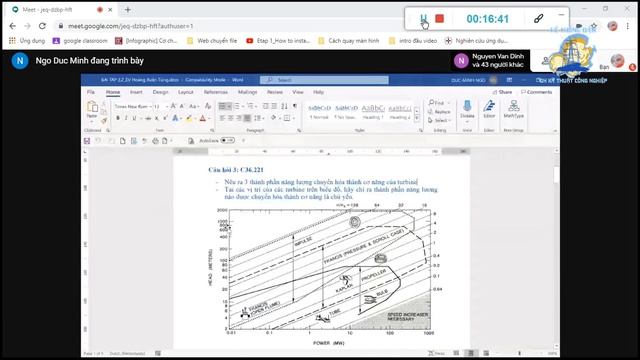Switch to the Review ribbon tab
Screen dimensions: 640x360
(275, 92)
